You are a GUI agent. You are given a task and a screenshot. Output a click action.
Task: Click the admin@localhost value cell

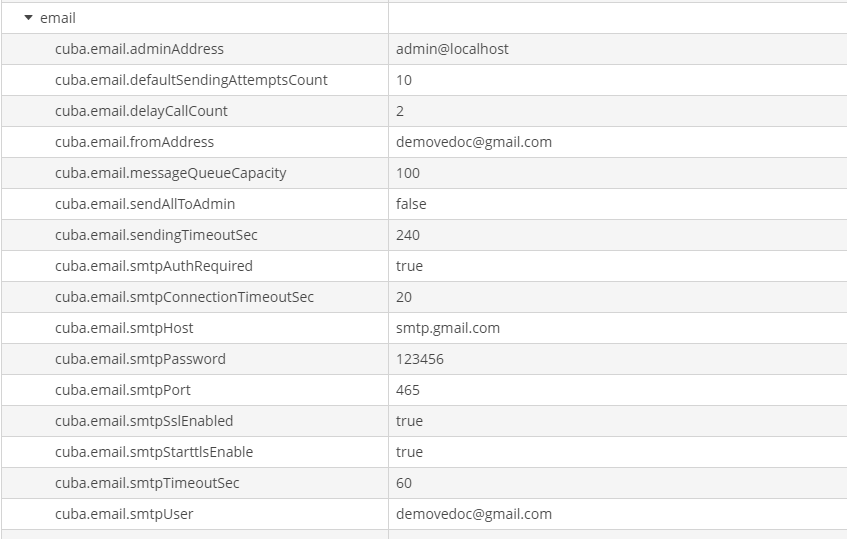coord(452,49)
